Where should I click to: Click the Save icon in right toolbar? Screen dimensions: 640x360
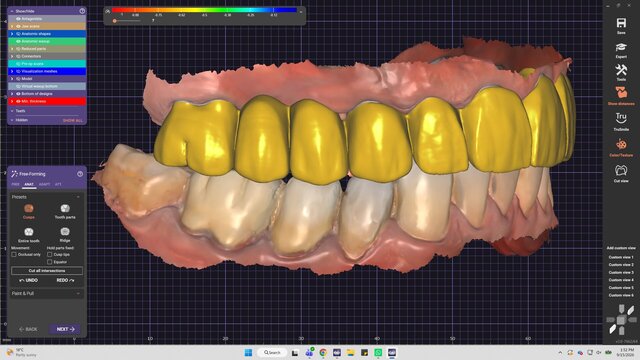click(621, 23)
